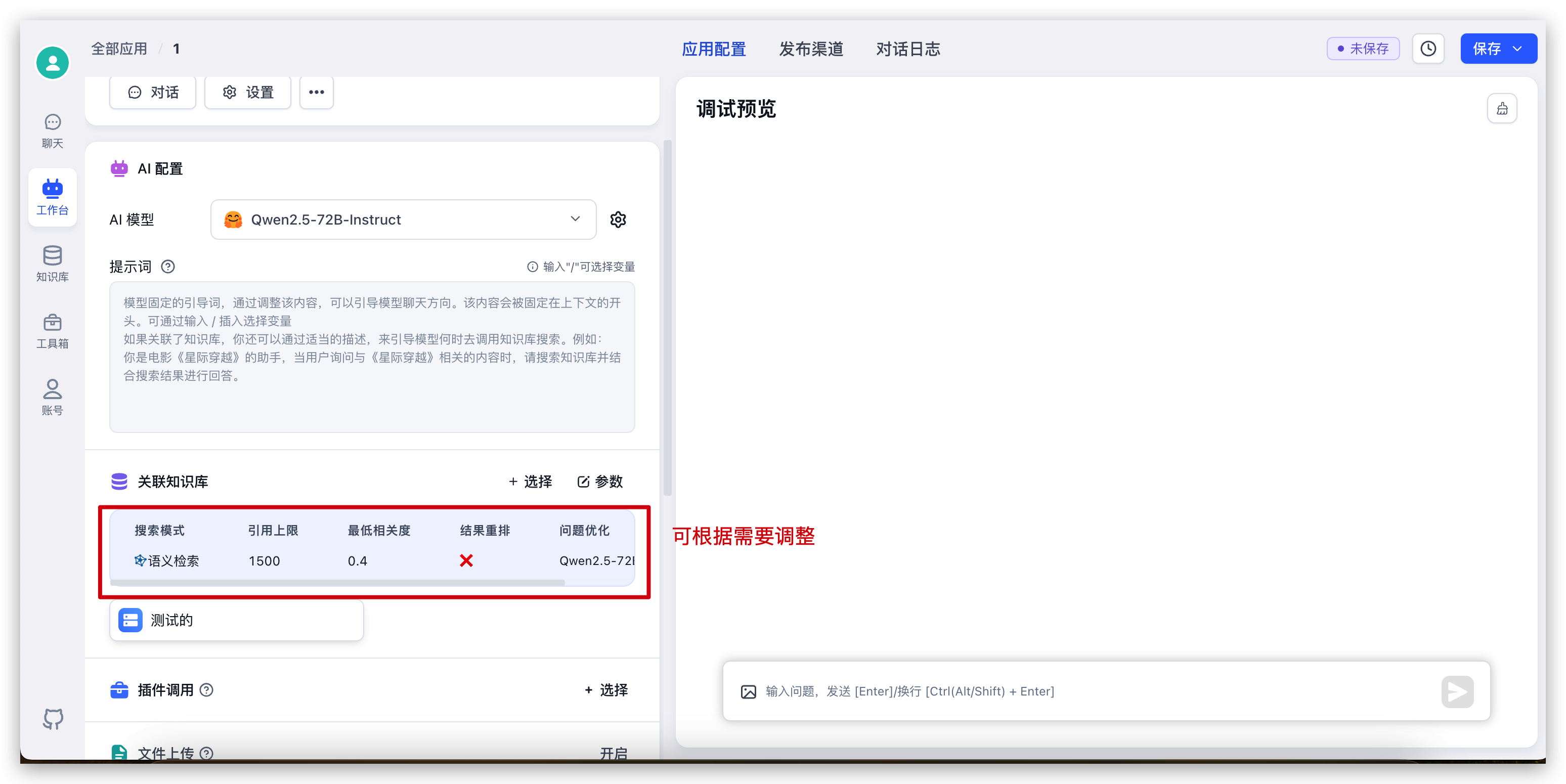The height and width of the screenshot is (784, 1566).
Task: Click the horizontal scrollbar under search parameters
Action: point(337,582)
